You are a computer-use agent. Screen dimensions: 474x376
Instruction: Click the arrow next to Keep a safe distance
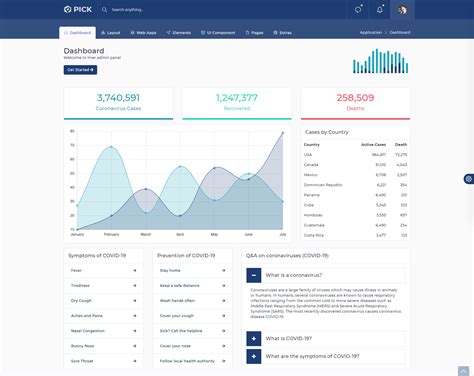pos(224,286)
